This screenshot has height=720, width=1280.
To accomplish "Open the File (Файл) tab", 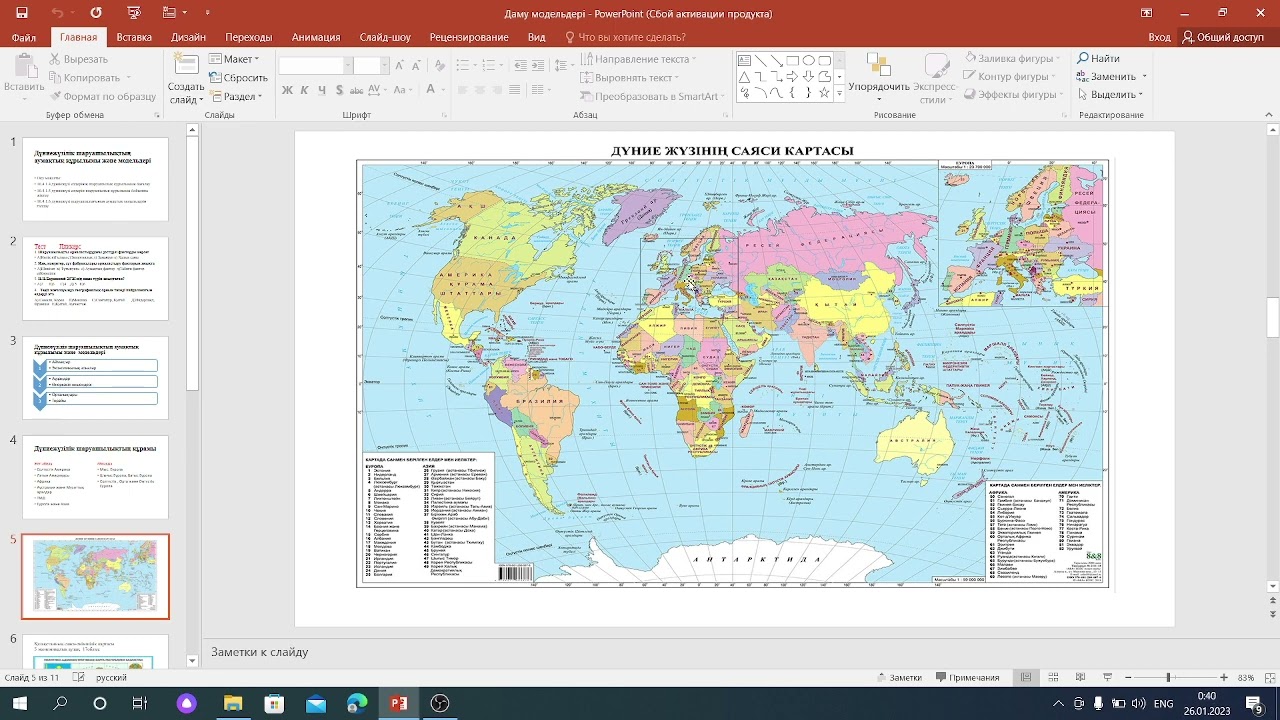I will tap(24, 37).
